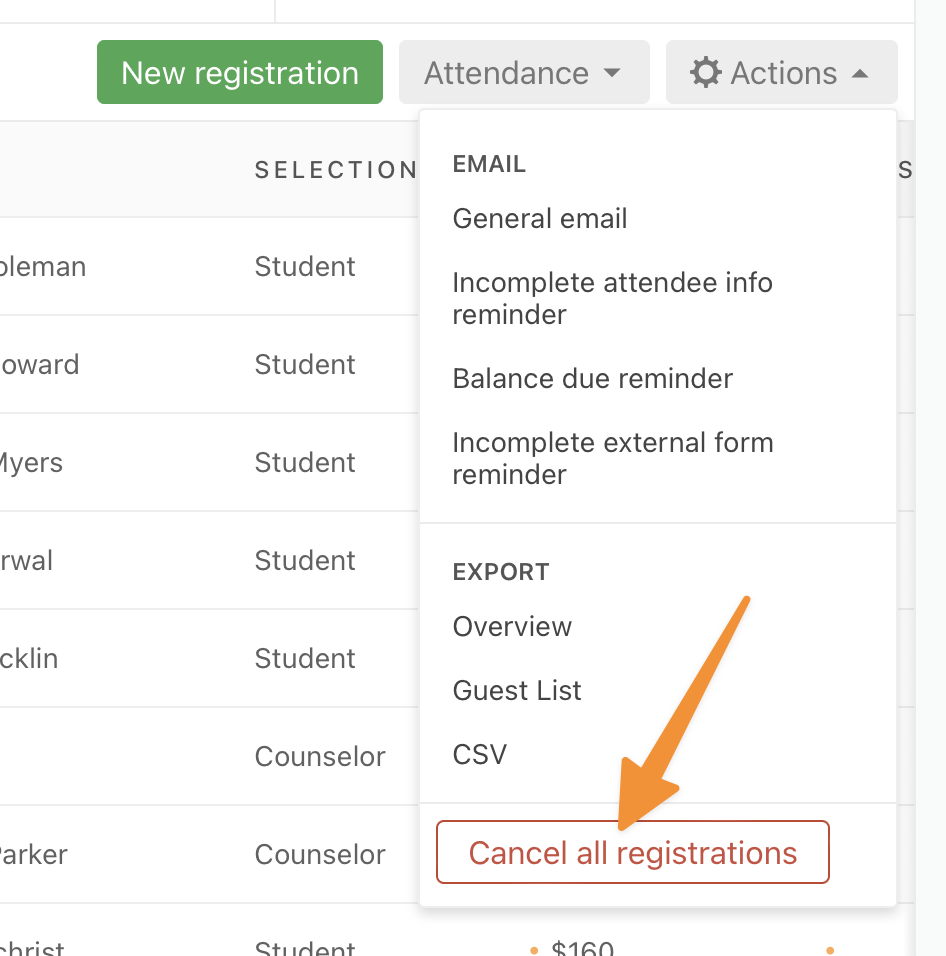Click the New registration button
This screenshot has height=956, width=946.
point(240,72)
